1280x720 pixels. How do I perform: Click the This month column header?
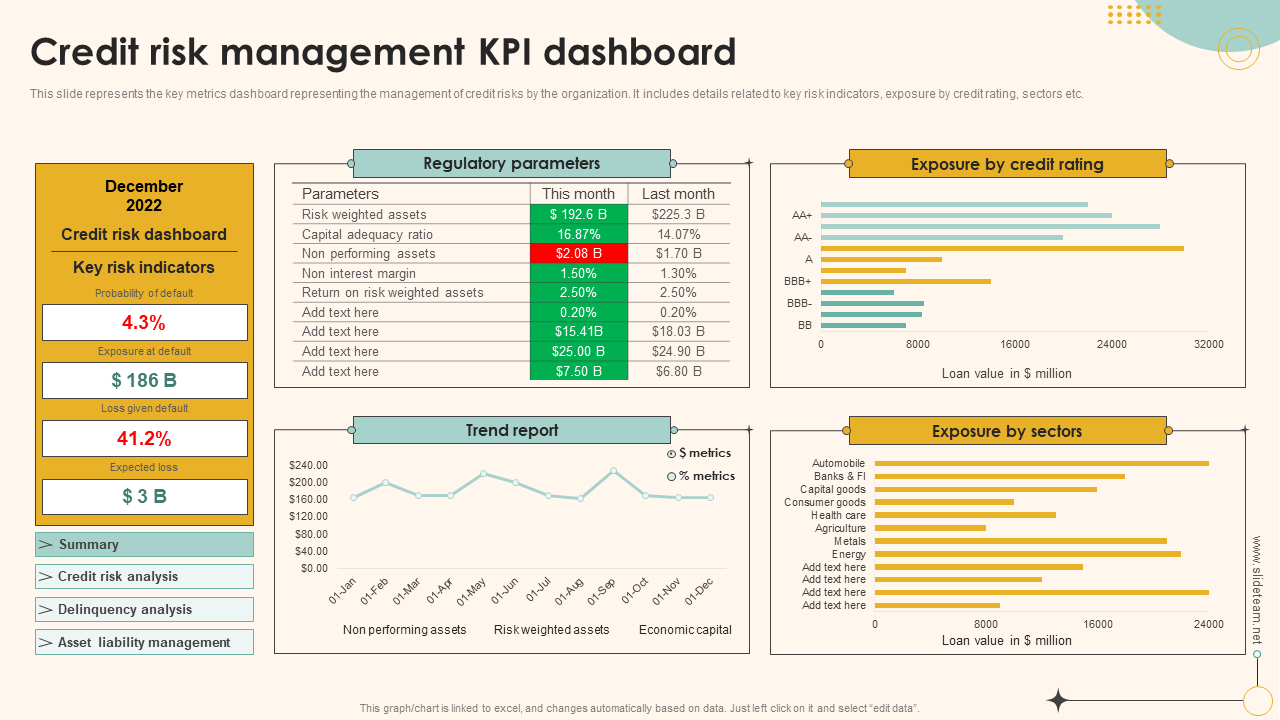pos(578,194)
